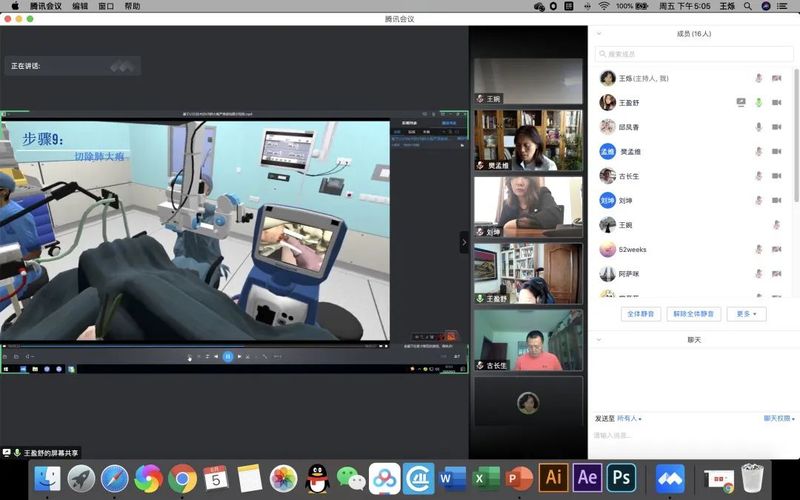Click the 全体静音 button
Image resolution: width=800 pixels, height=500 pixels.
[641, 314]
